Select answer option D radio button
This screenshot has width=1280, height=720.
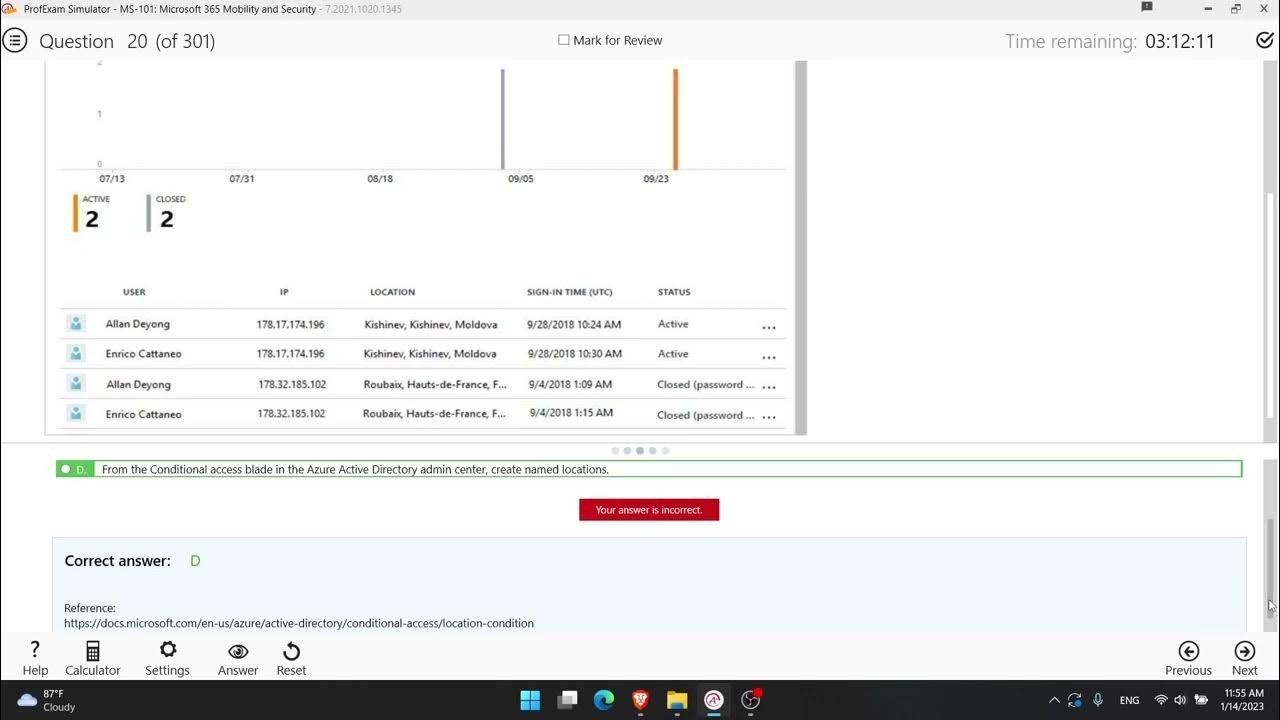pyautogui.click(x=66, y=469)
